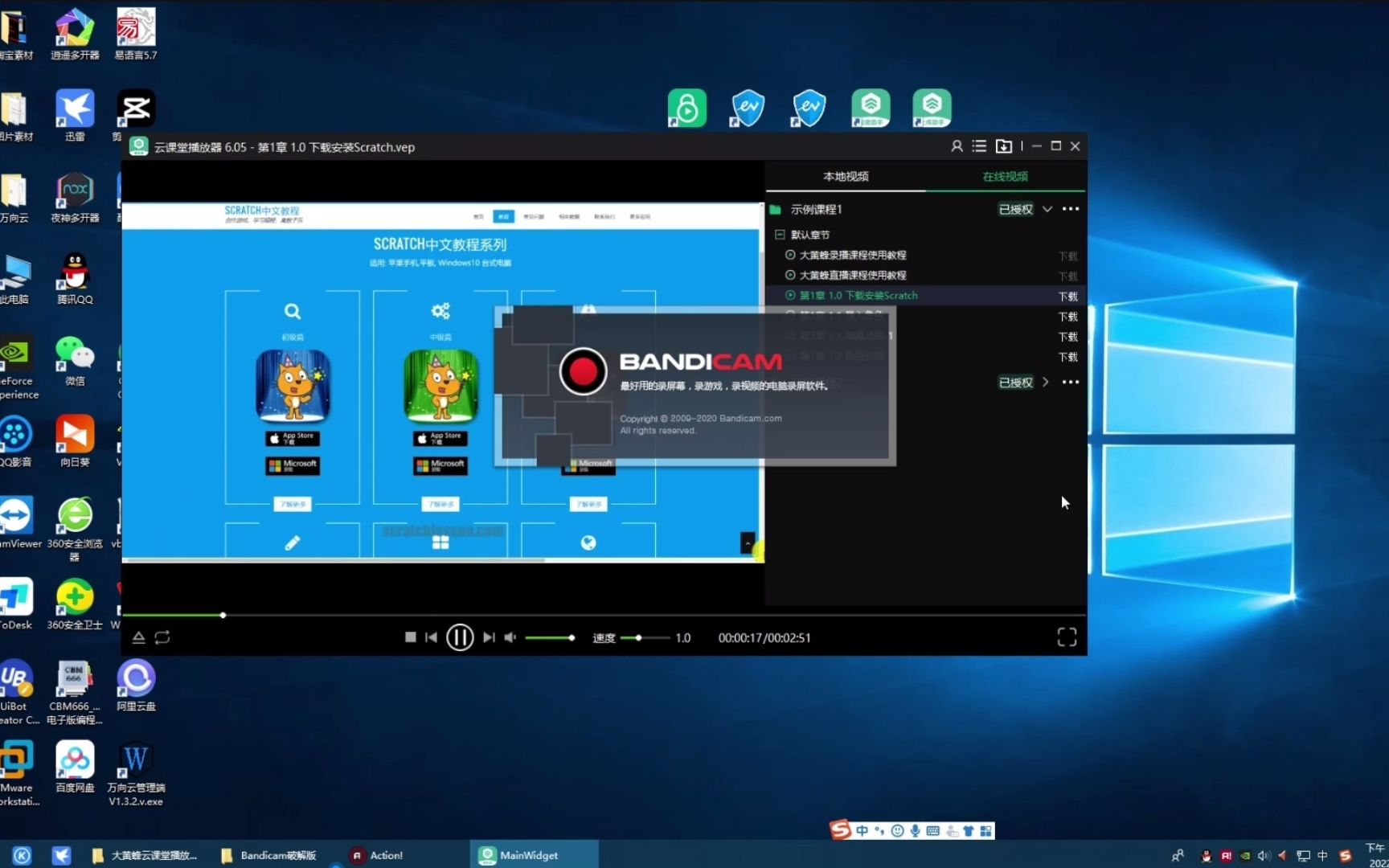1389x868 pixels.
Task: Open 万向云管理端 V1.3.2.v.exe icon
Action: pos(136,773)
